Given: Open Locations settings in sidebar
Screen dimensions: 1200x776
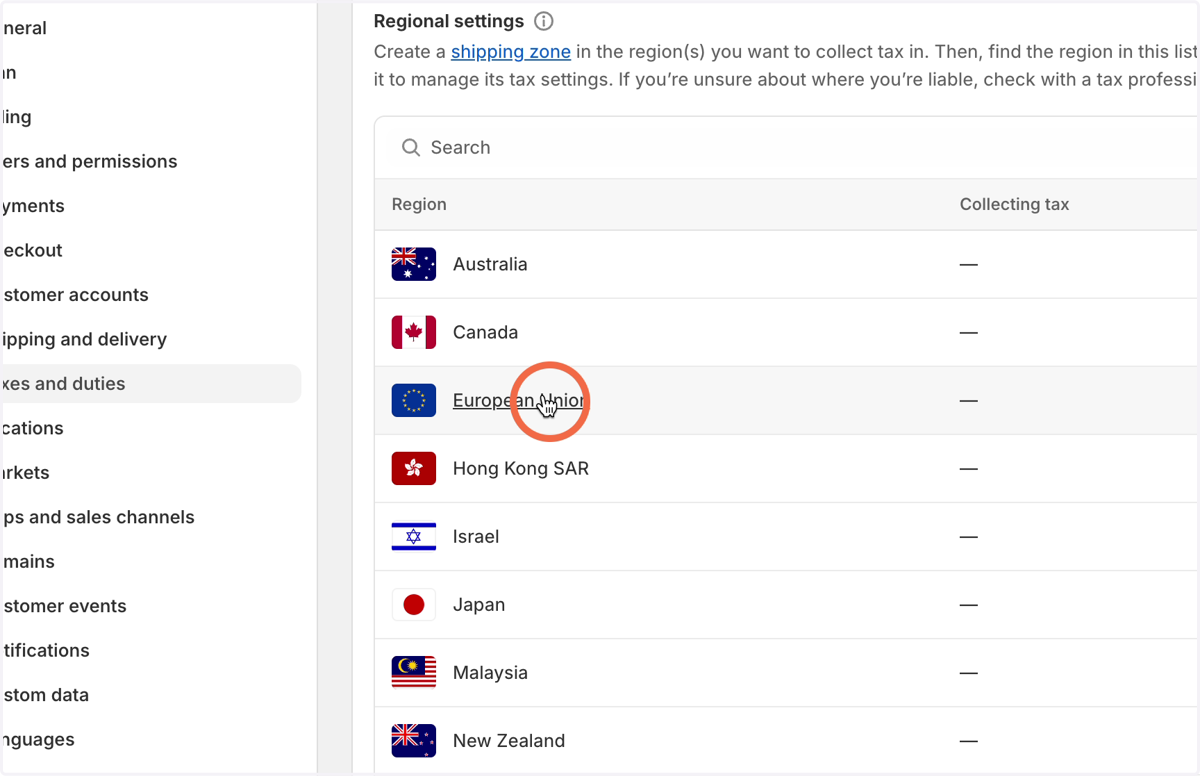Looking at the screenshot, I should coord(31,428).
